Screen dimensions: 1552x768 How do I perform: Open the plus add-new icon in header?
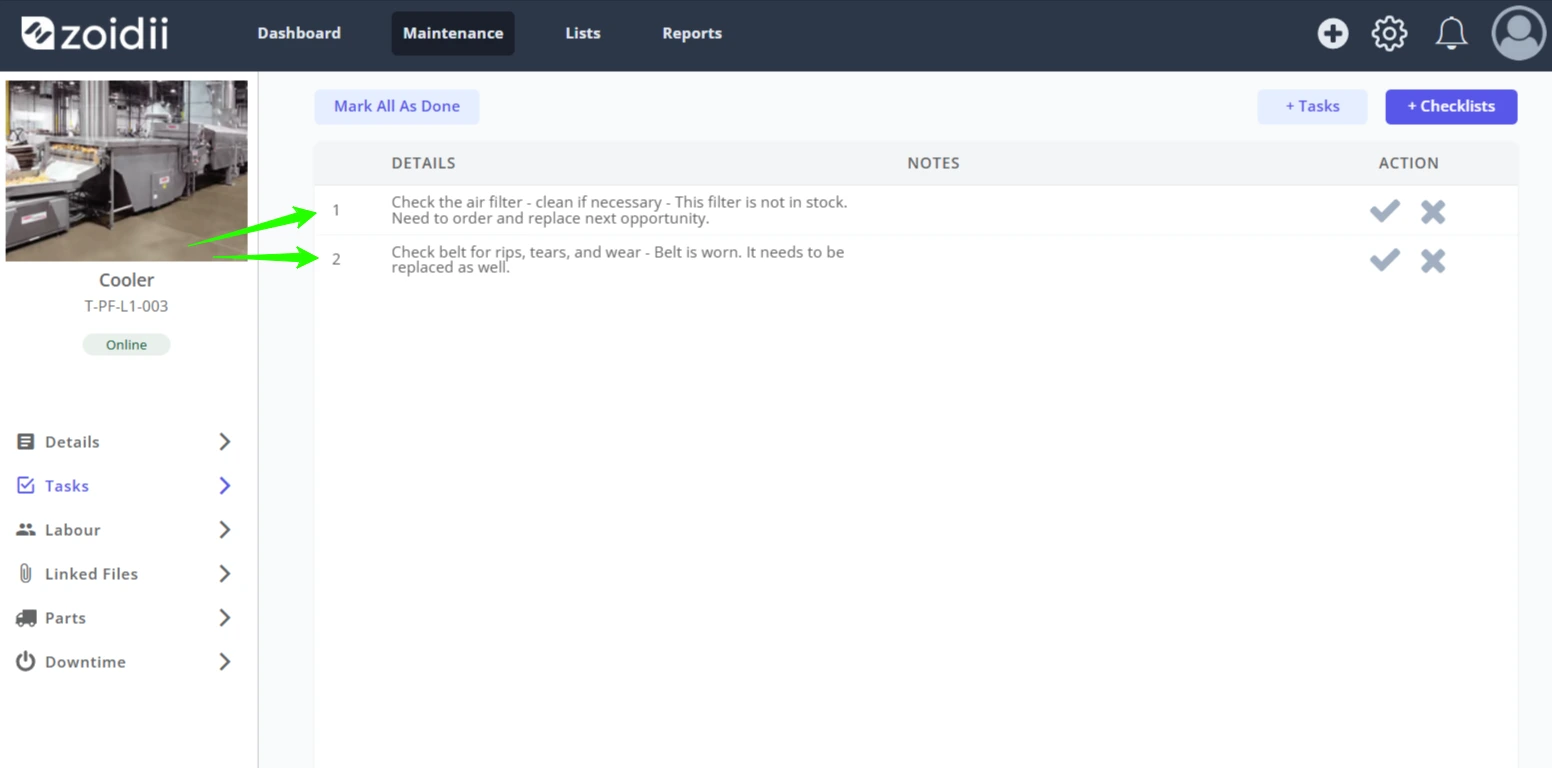(1332, 33)
